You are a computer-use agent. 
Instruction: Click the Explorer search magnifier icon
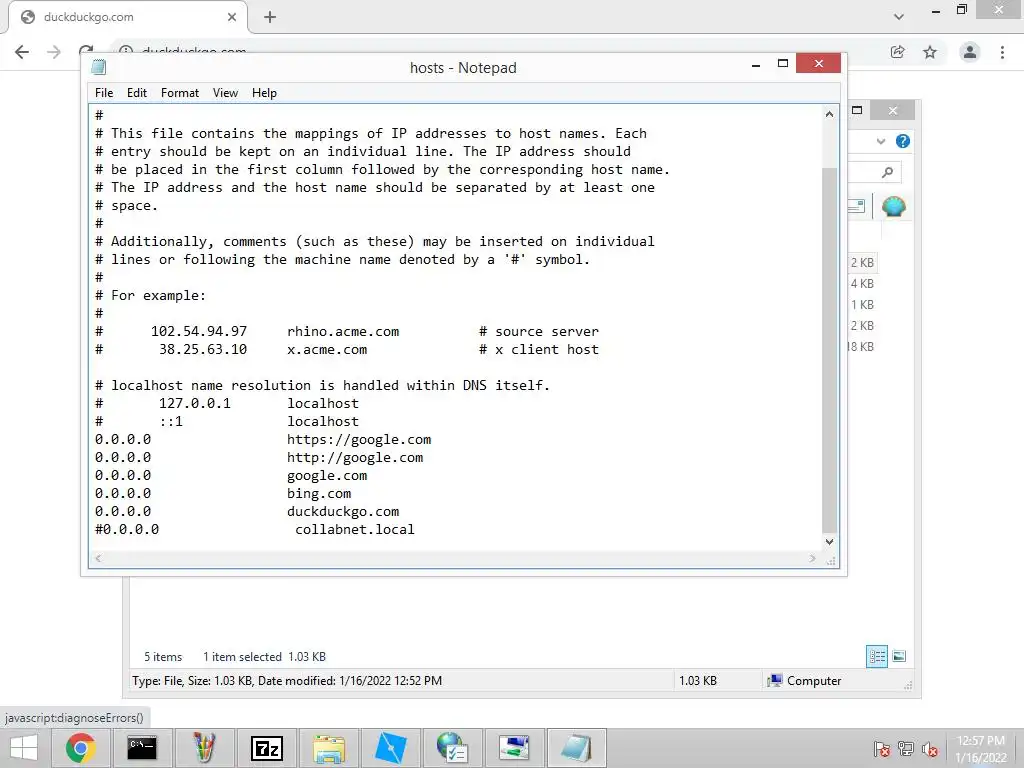pyautogui.click(x=887, y=172)
